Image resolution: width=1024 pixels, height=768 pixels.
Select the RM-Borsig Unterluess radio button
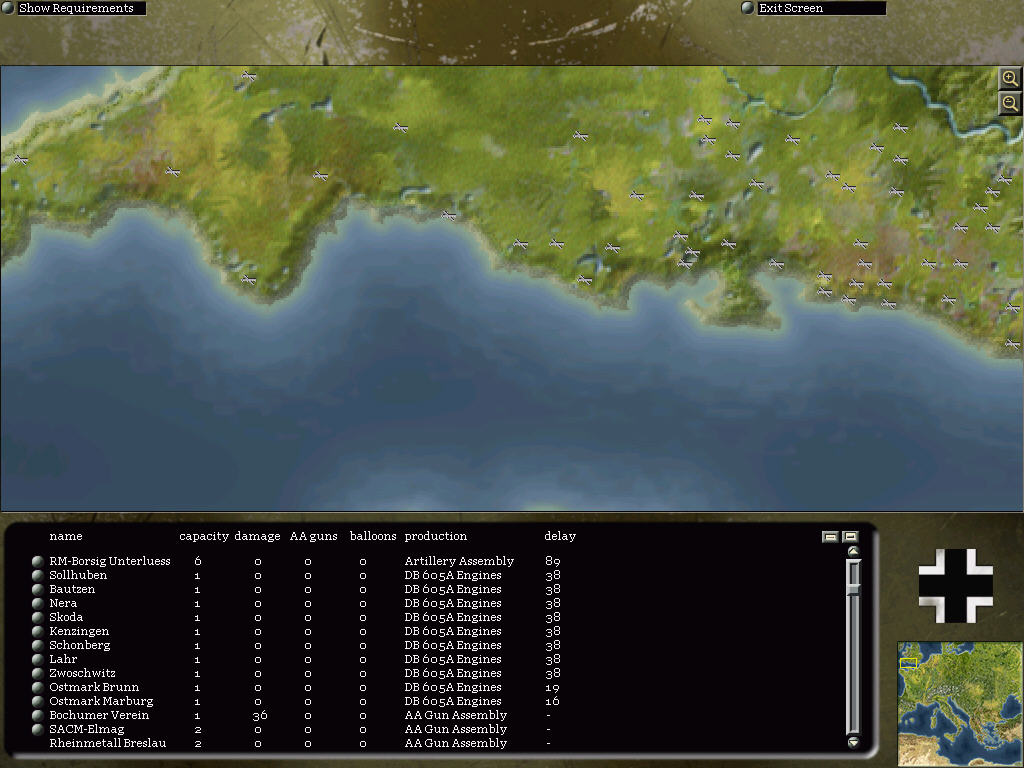tap(37, 561)
